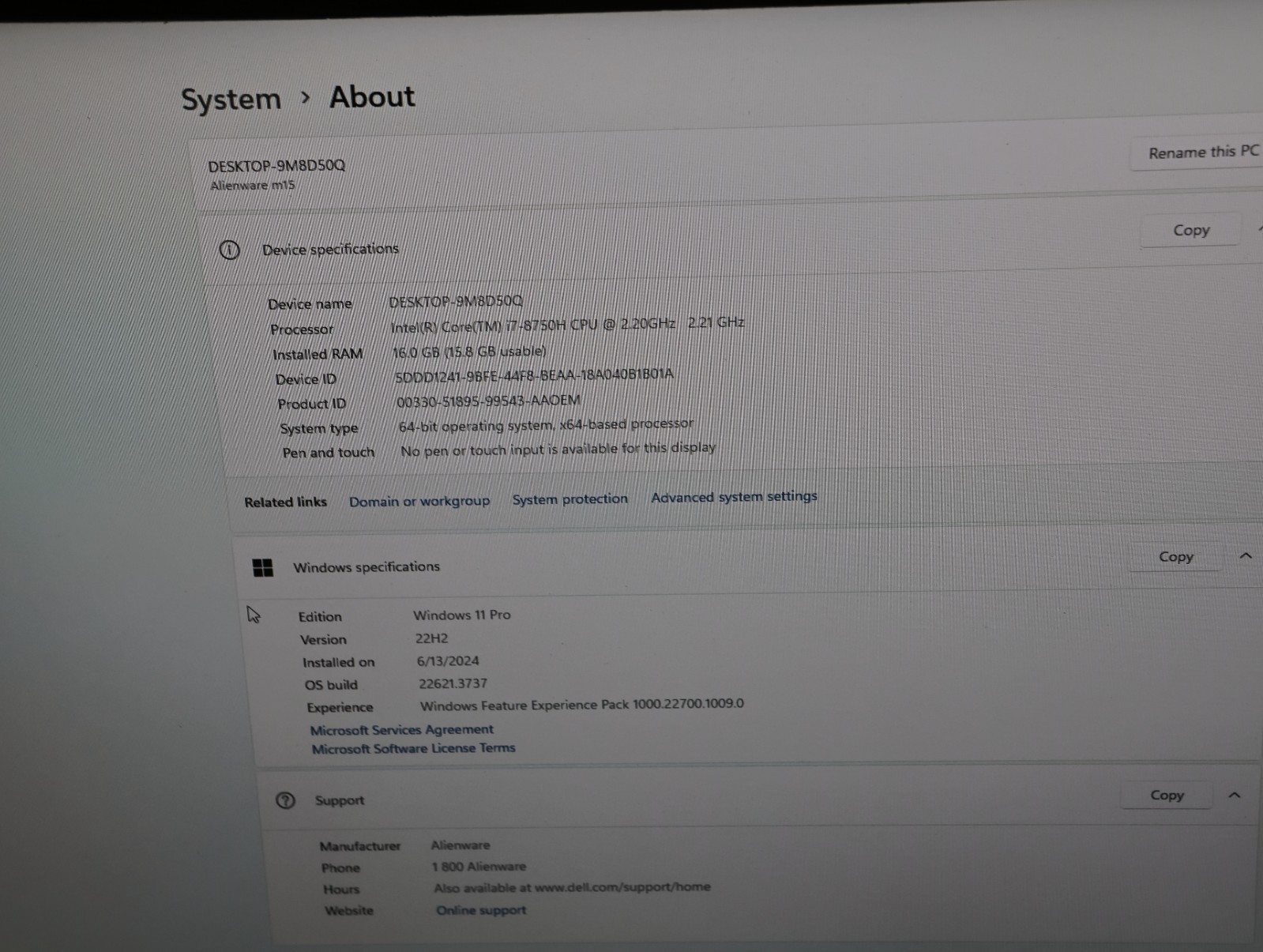Open the Microsoft Services Agreement link
This screenshot has height=952, width=1263.
[x=401, y=730]
